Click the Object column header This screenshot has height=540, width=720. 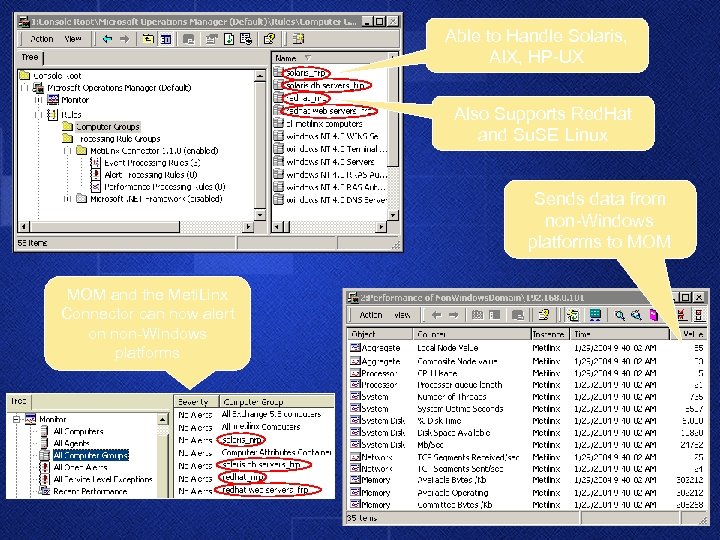[x=379, y=334]
